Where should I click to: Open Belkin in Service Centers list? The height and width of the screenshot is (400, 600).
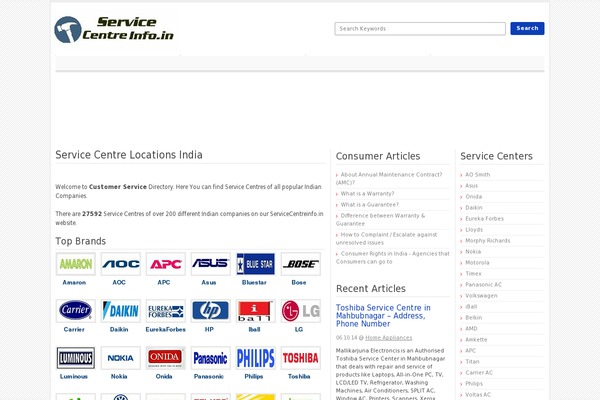(x=474, y=318)
